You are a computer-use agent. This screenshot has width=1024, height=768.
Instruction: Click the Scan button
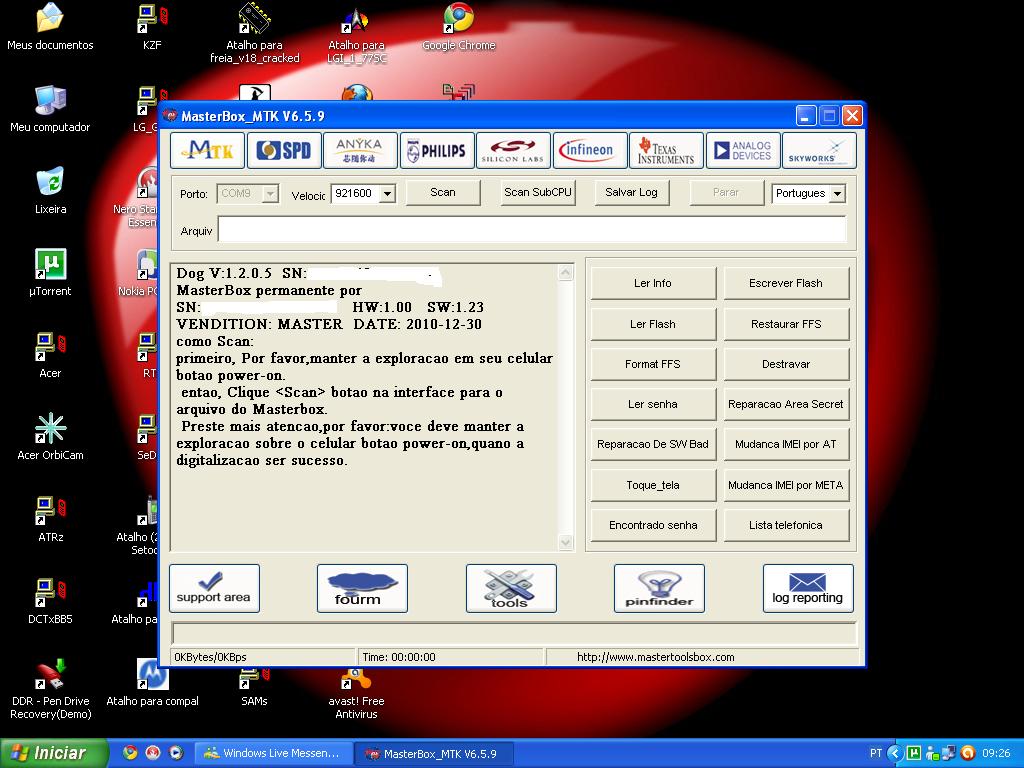coord(442,192)
